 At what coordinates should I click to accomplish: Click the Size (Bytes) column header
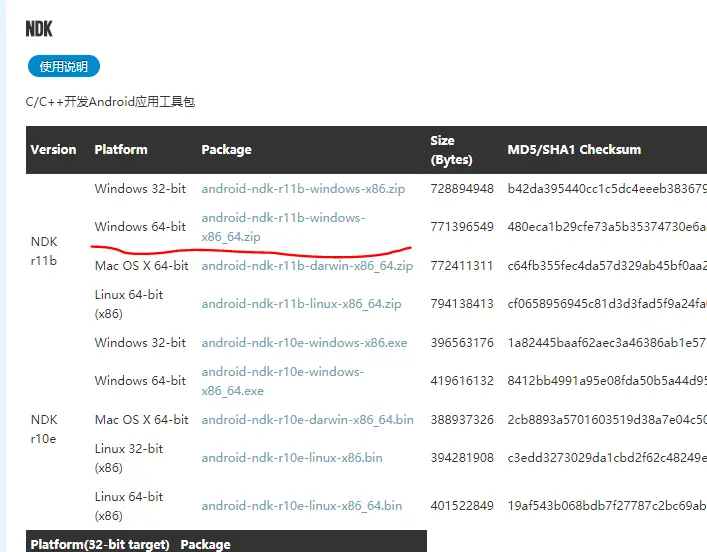451,150
